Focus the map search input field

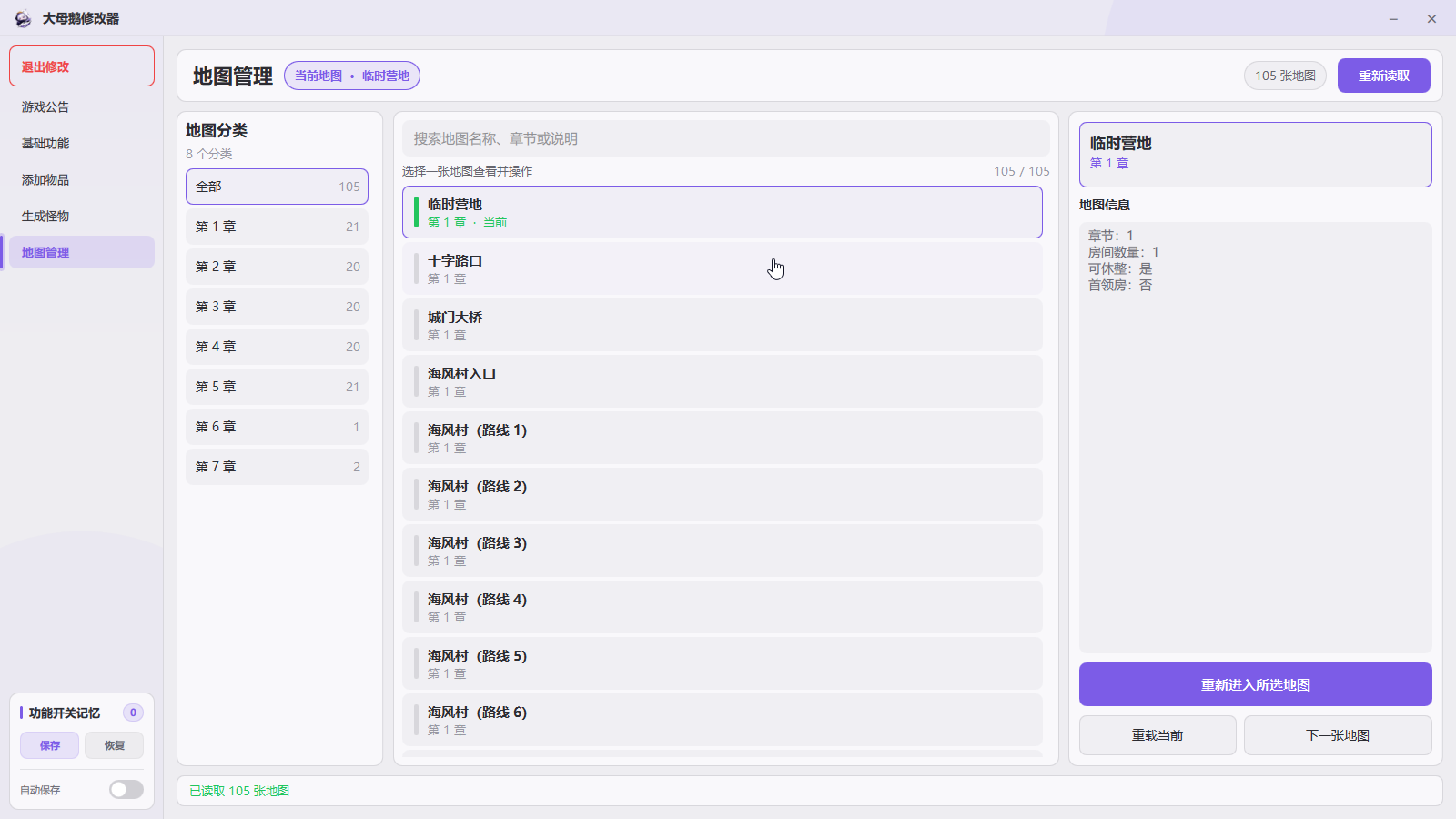point(726,138)
